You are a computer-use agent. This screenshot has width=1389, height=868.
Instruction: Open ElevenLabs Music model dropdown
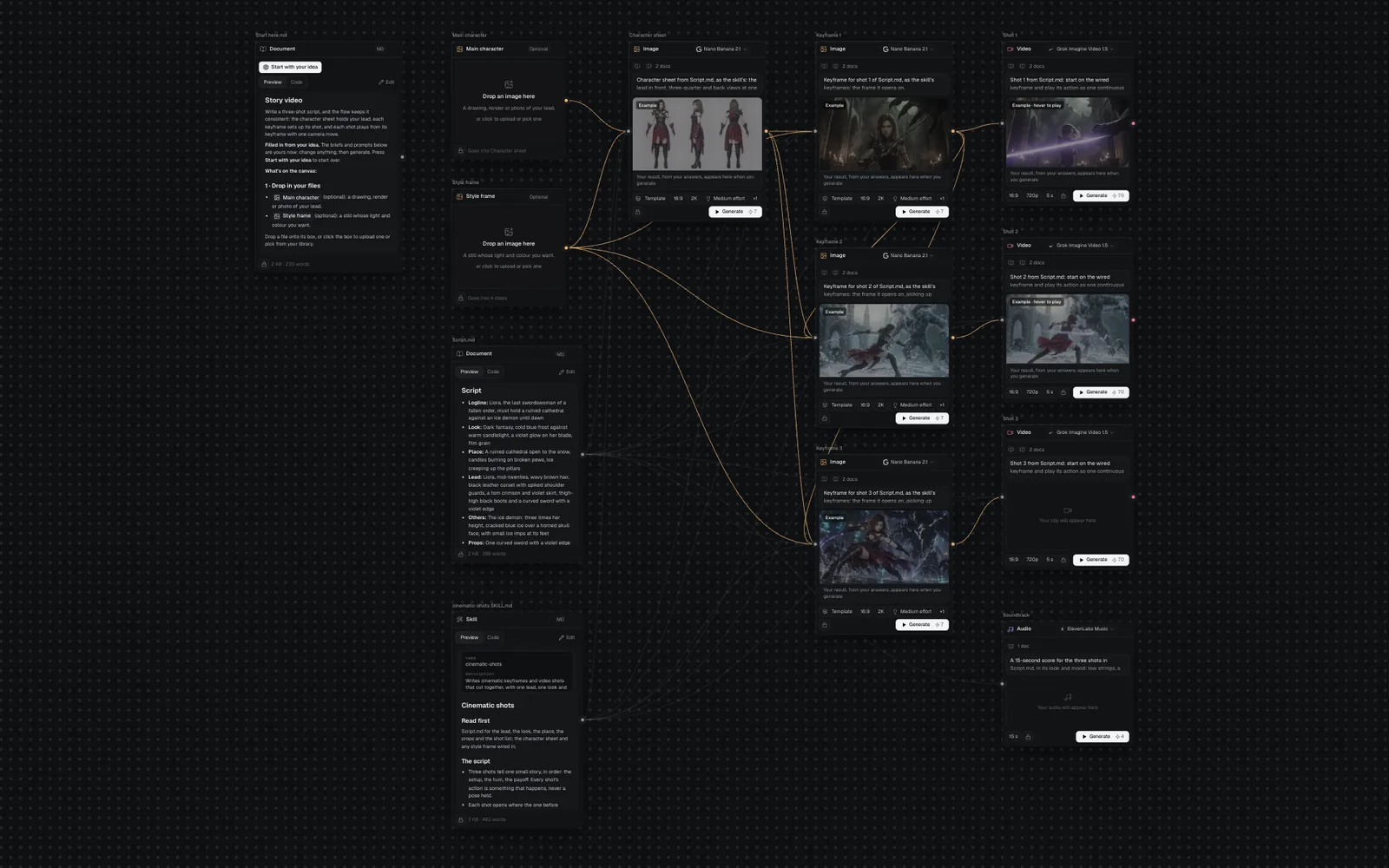1087,628
